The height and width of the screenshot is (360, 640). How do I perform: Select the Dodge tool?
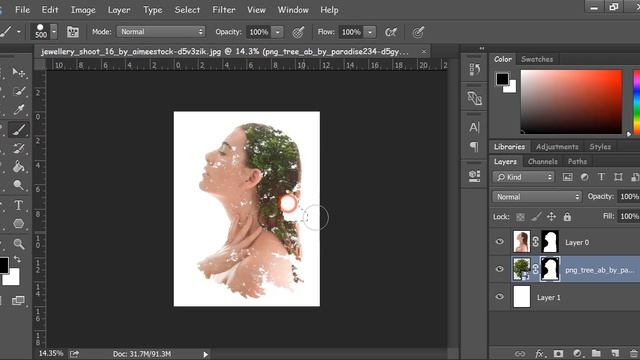(19, 185)
